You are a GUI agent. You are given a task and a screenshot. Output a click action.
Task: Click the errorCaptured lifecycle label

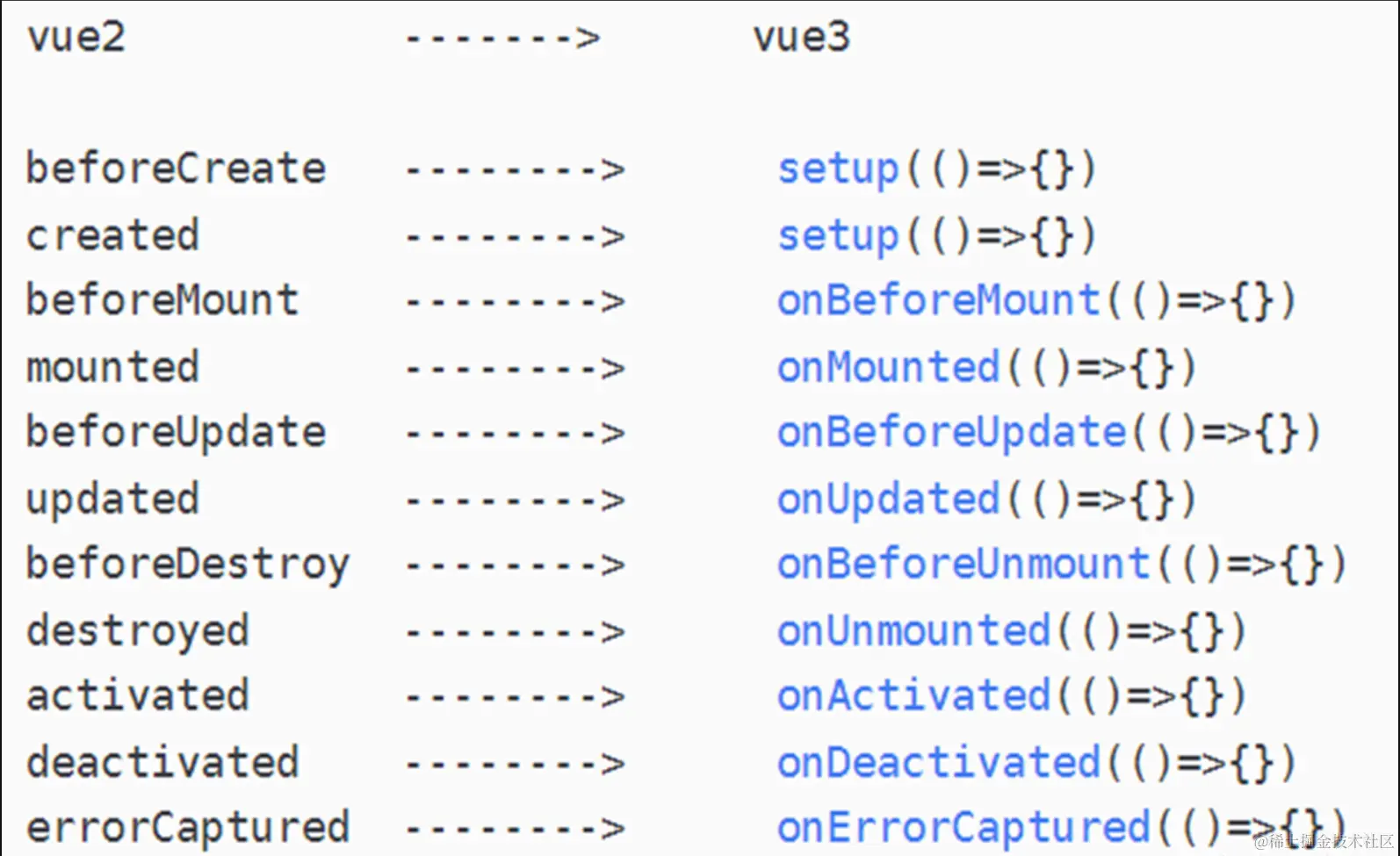pyautogui.click(x=188, y=828)
